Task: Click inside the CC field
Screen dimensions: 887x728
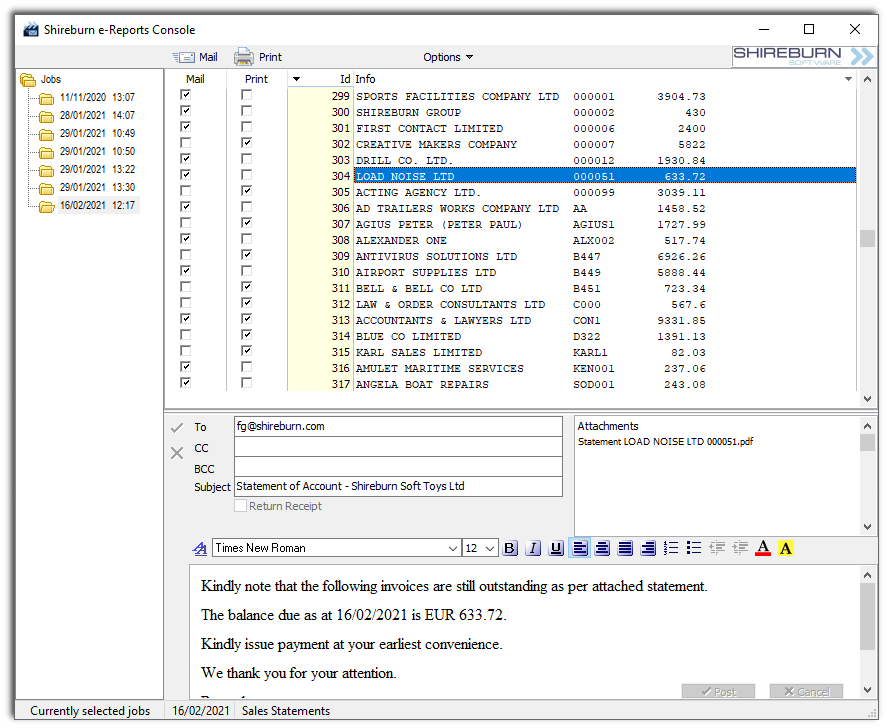Action: coord(398,447)
